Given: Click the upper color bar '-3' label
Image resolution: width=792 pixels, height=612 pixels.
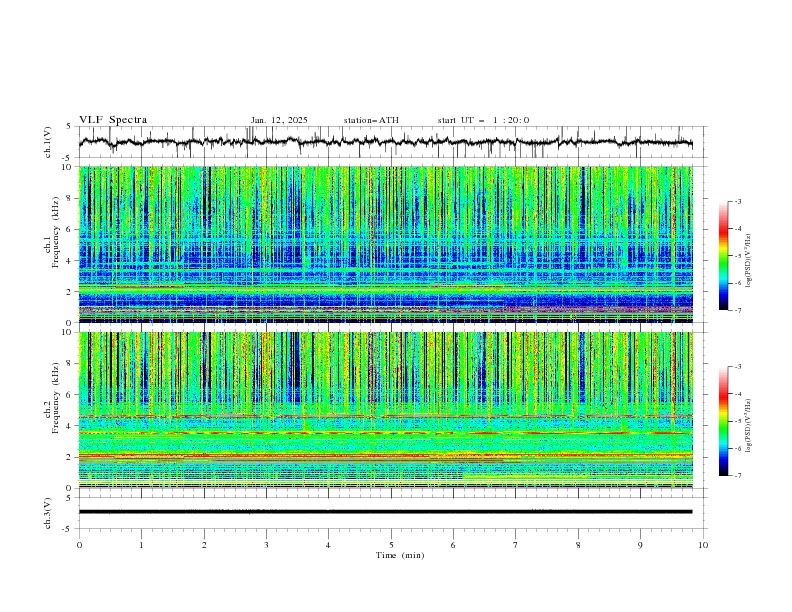Looking at the screenshot, I should tap(738, 201).
